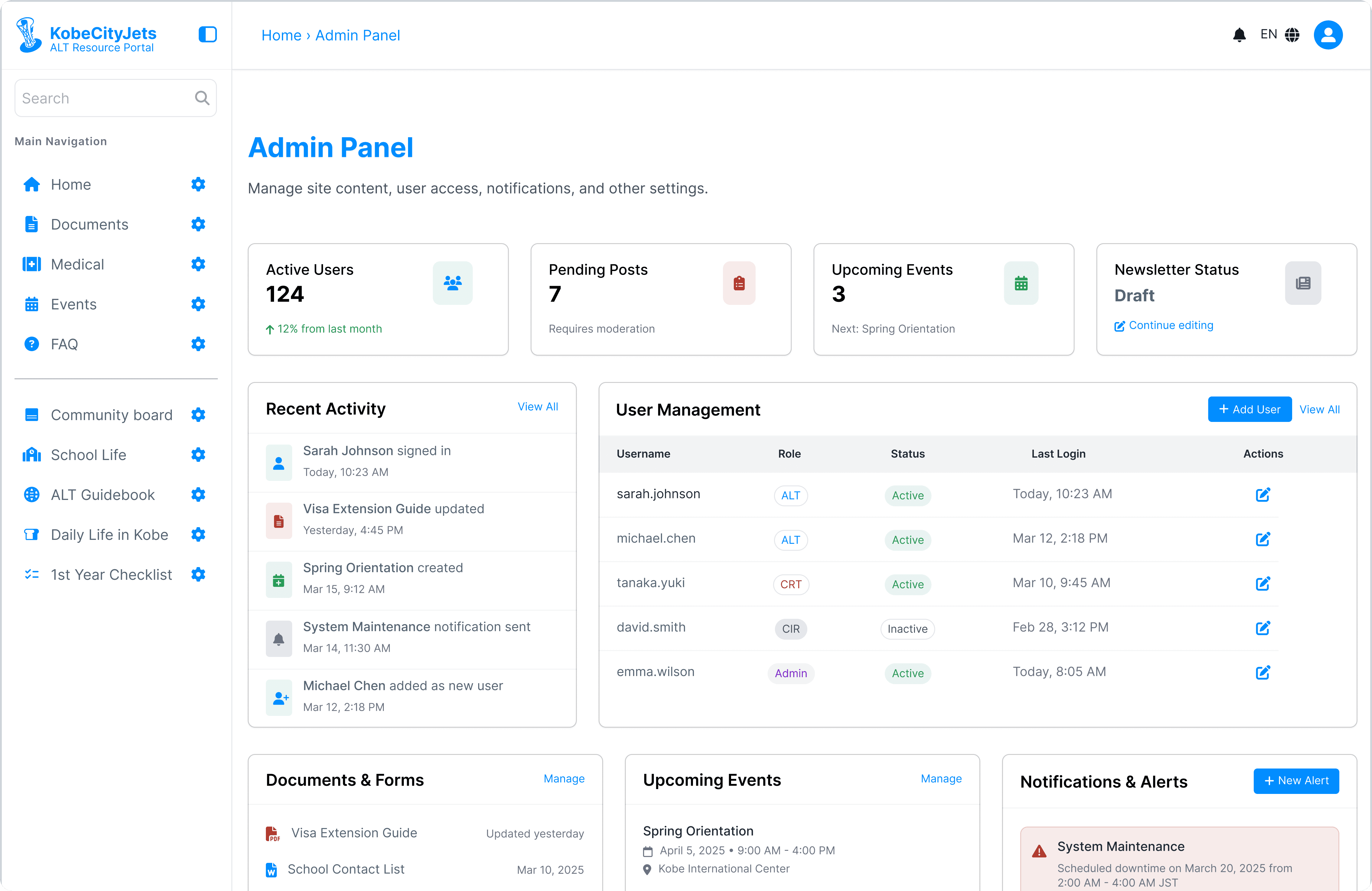Open View All in Recent Activity
The image size is (1372, 891).
537,407
